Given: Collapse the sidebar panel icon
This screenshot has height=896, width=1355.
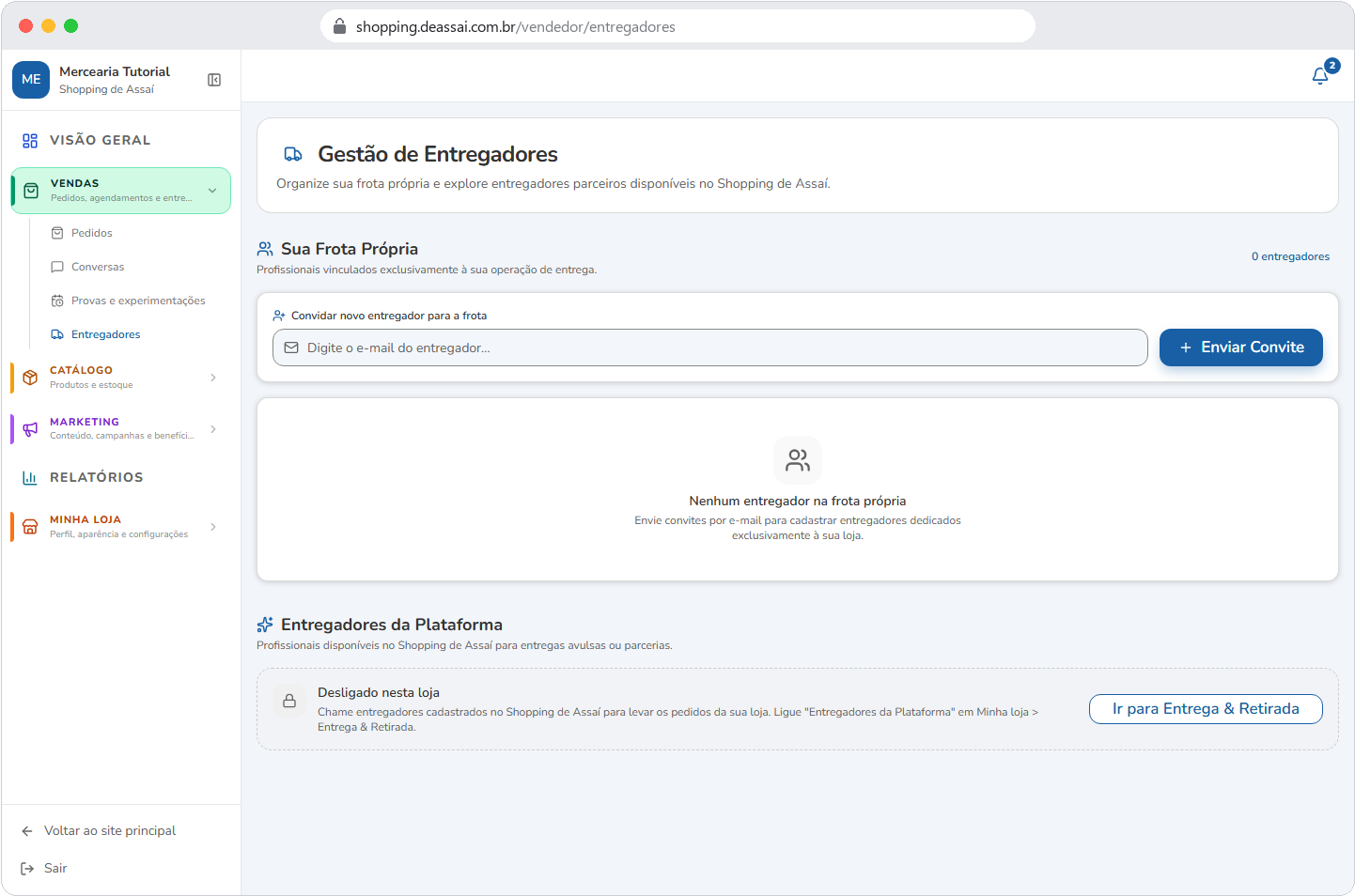Looking at the screenshot, I should pos(214,80).
